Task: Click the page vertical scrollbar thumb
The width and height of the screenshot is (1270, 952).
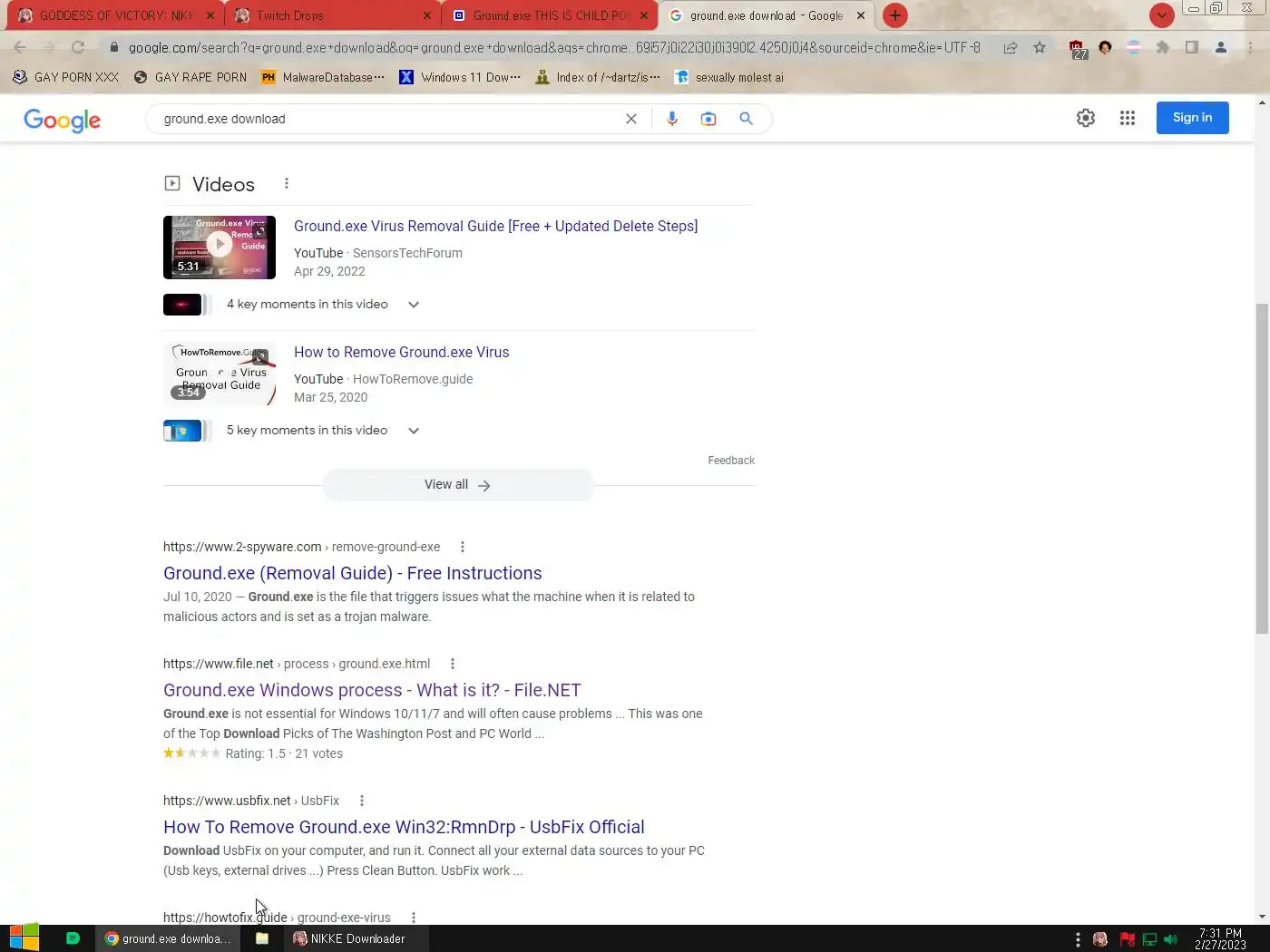Action: pyautogui.click(x=1262, y=469)
